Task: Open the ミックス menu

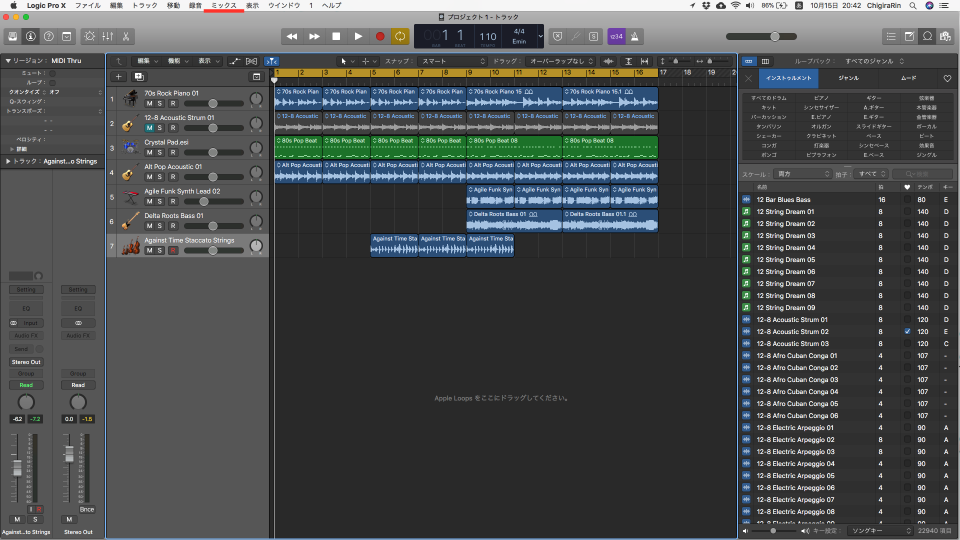Action: [223, 6]
